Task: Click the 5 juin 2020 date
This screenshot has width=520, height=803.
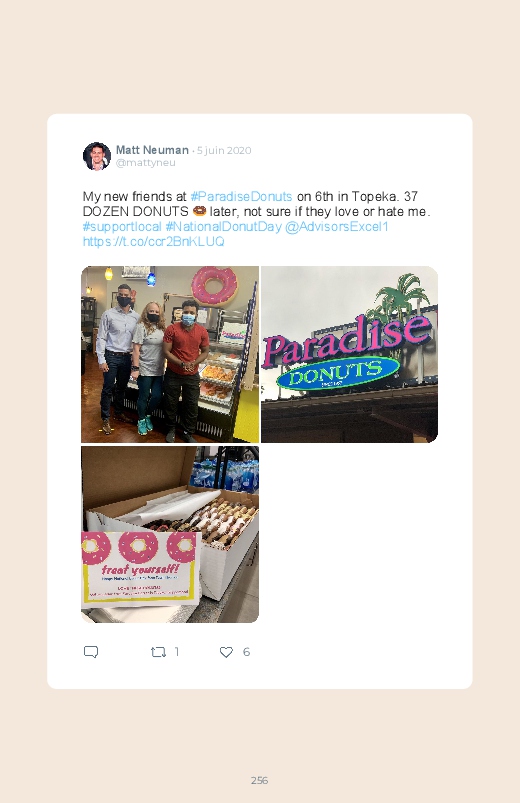Action: click(224, 151)
